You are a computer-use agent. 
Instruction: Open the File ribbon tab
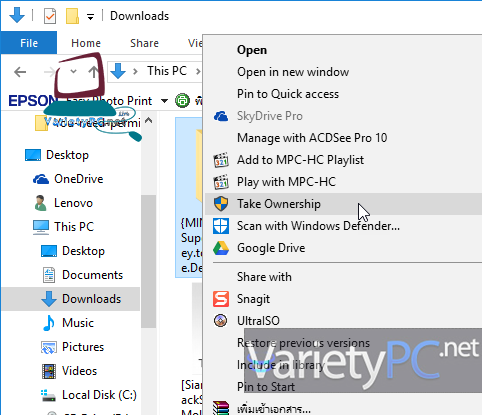[29, 43]
